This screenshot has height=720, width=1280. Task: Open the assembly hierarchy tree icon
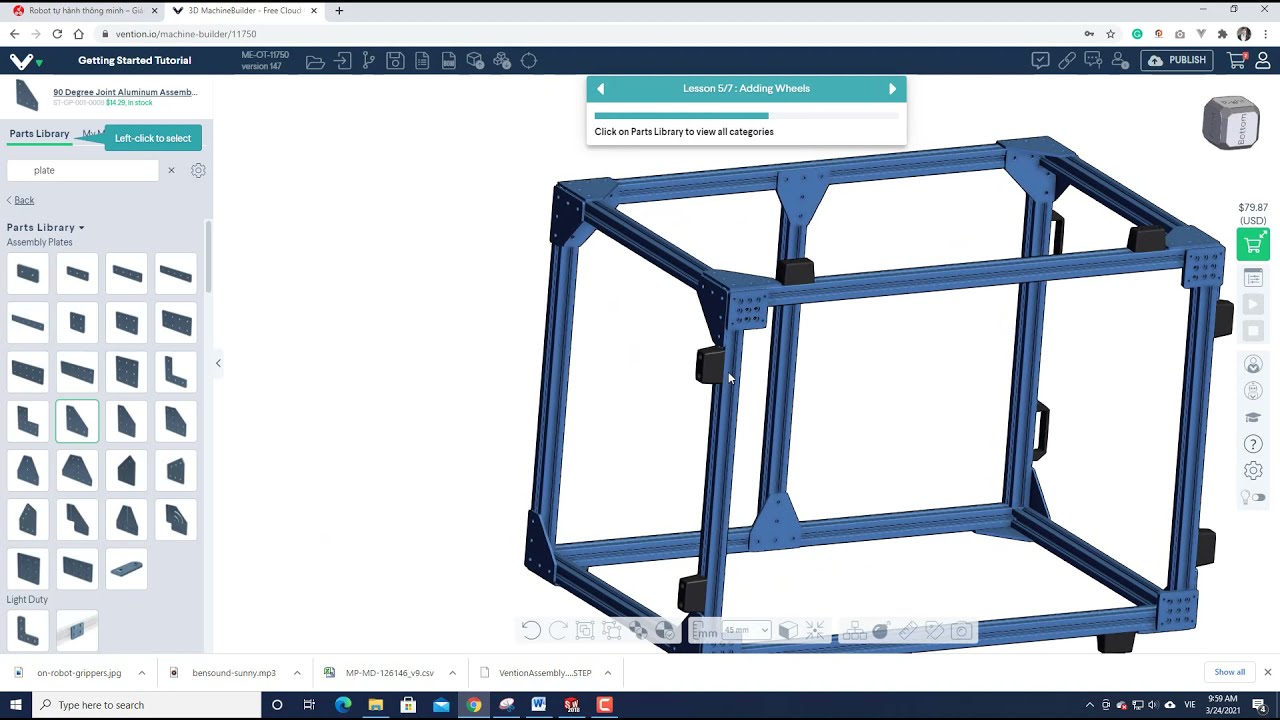click(854, 630)
